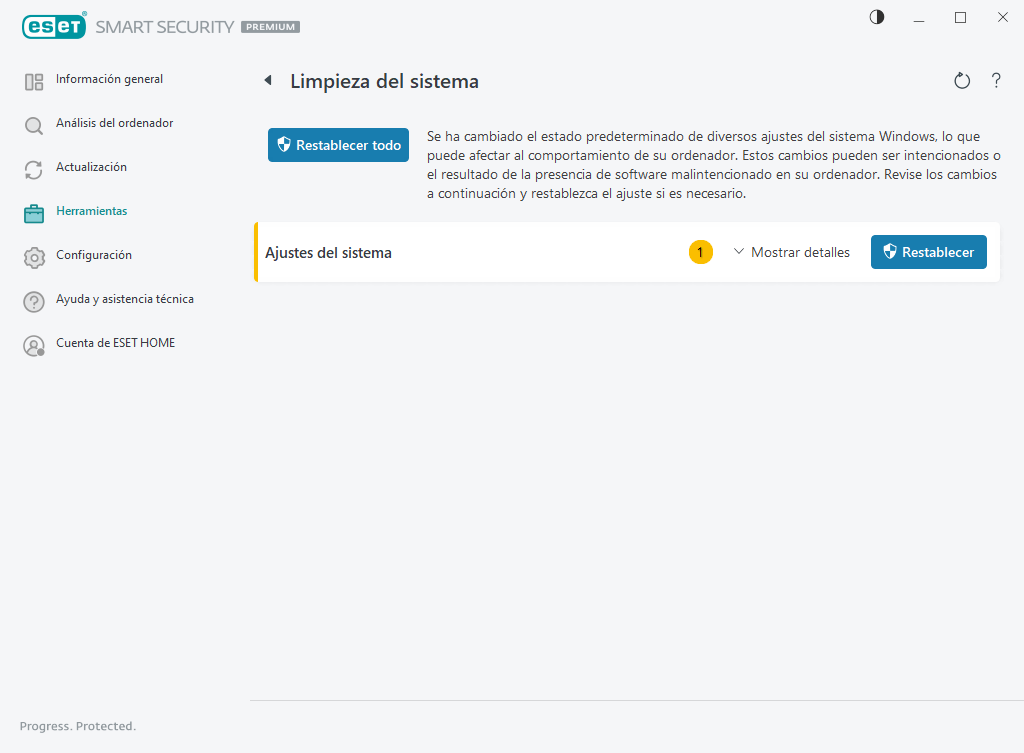Navigate to Información general menu entry
The image size is (1024, 753).
109,79
